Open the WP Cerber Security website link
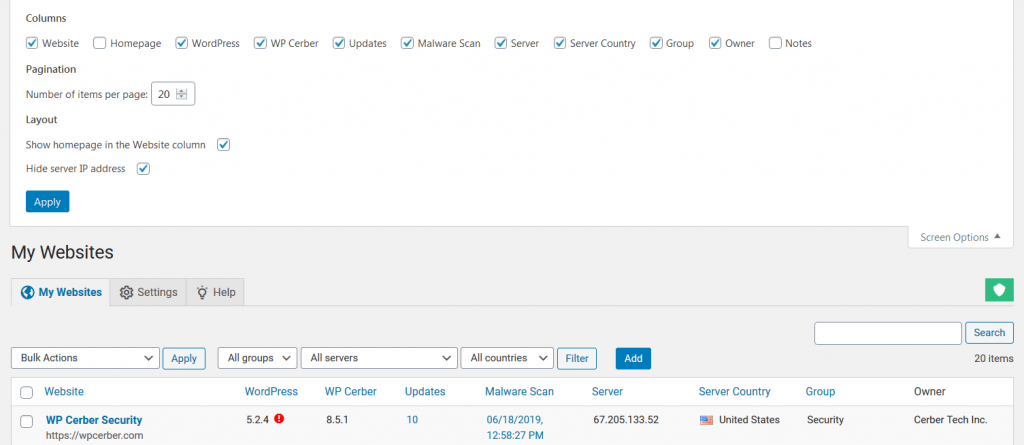 pyautogui.click(x=94, y=420)
